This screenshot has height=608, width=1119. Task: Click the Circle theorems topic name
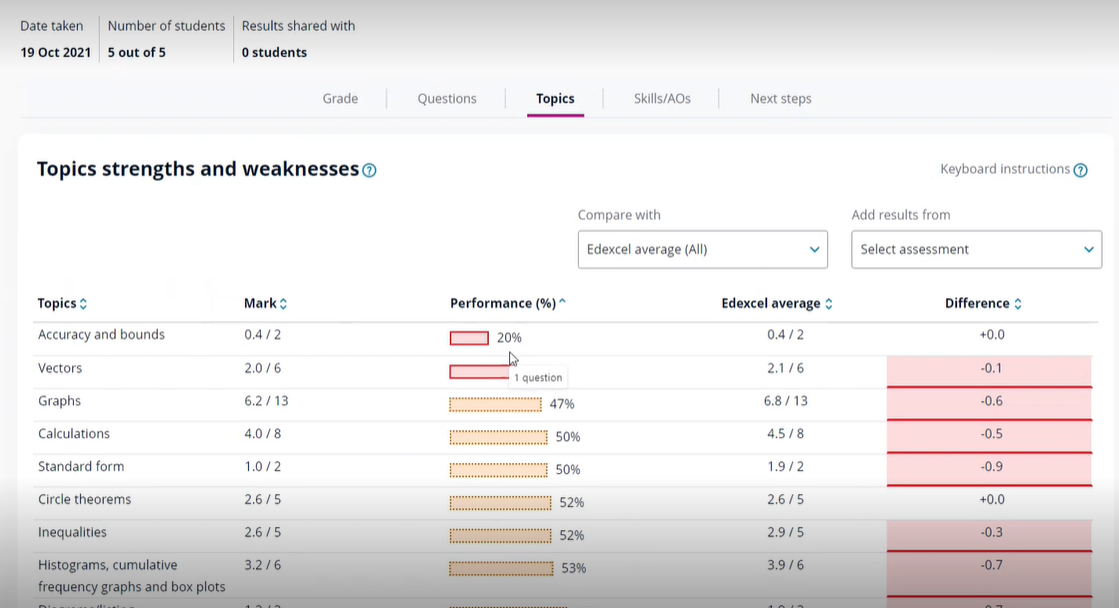coord(84,500)
